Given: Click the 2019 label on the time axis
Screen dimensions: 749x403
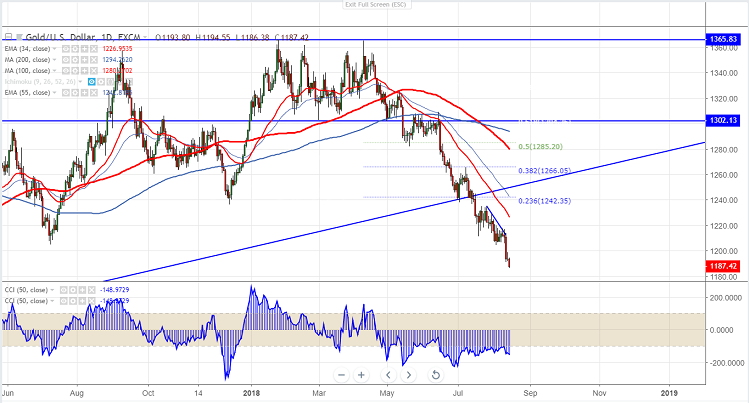Looking at the screenshot, I should [669, 393].
